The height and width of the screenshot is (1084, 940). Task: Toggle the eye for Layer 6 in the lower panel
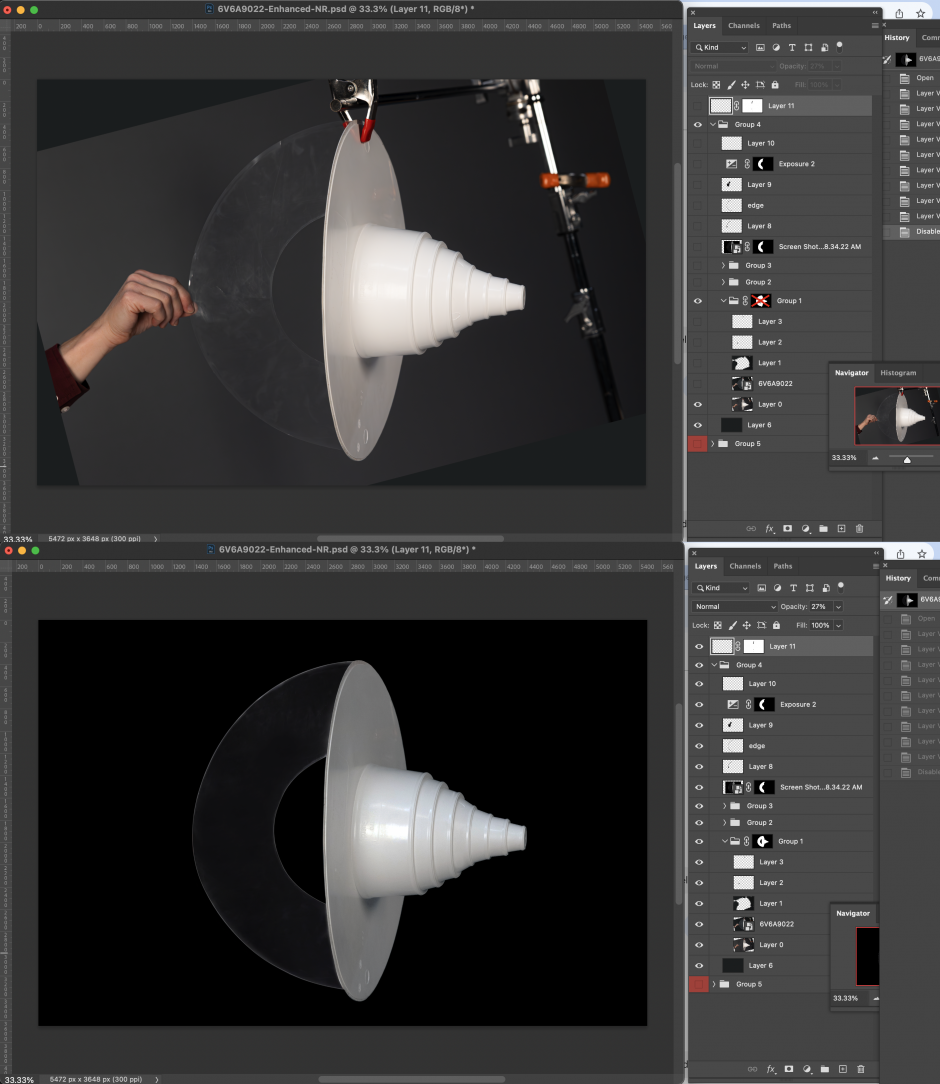(x=698, y=965)
